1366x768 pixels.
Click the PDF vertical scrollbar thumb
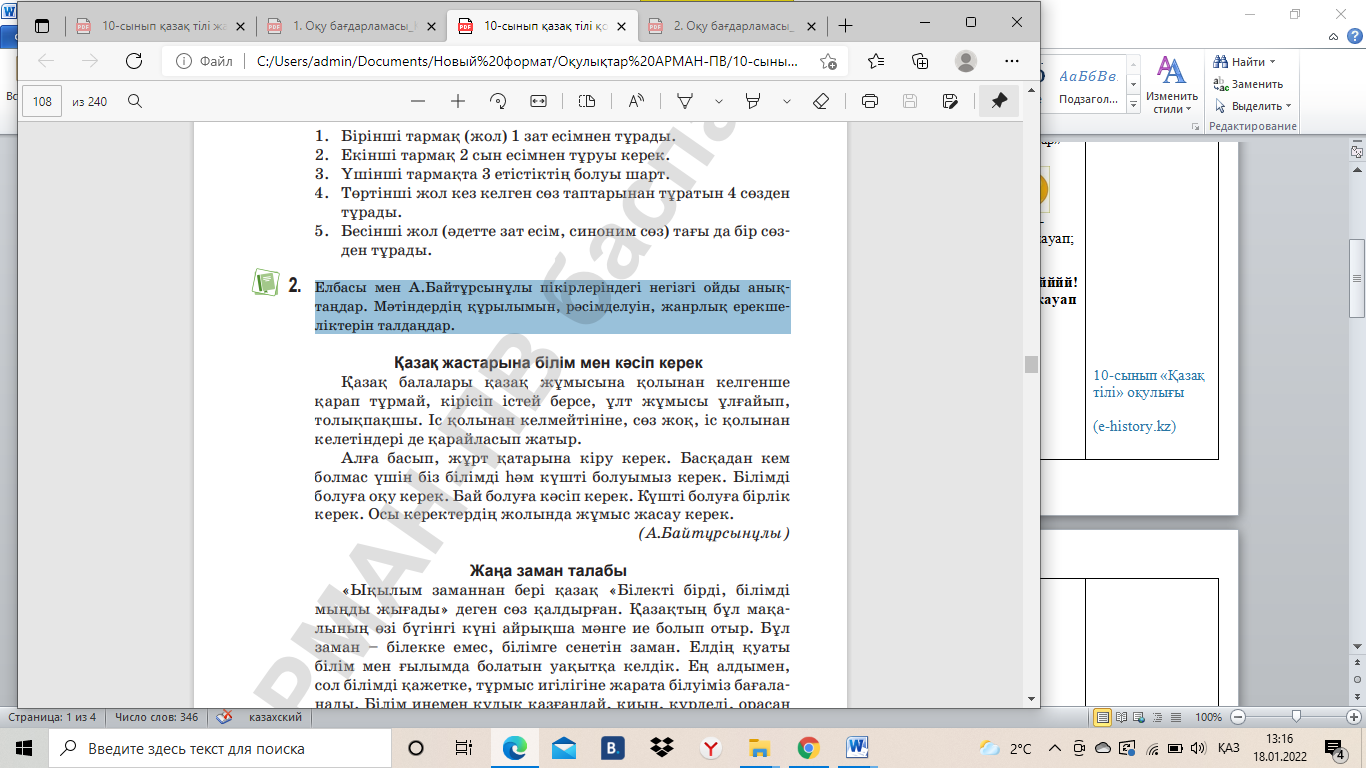(1030, 364)
